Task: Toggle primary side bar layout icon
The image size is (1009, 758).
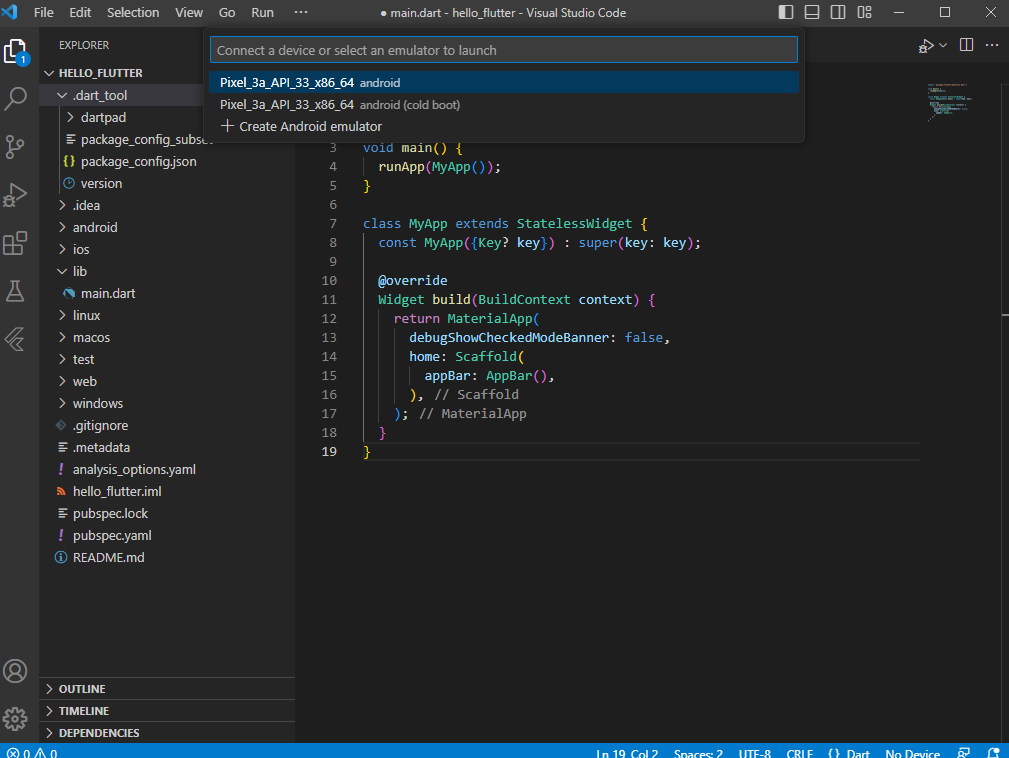Action: pyautogui.click(x=786, y=12)
